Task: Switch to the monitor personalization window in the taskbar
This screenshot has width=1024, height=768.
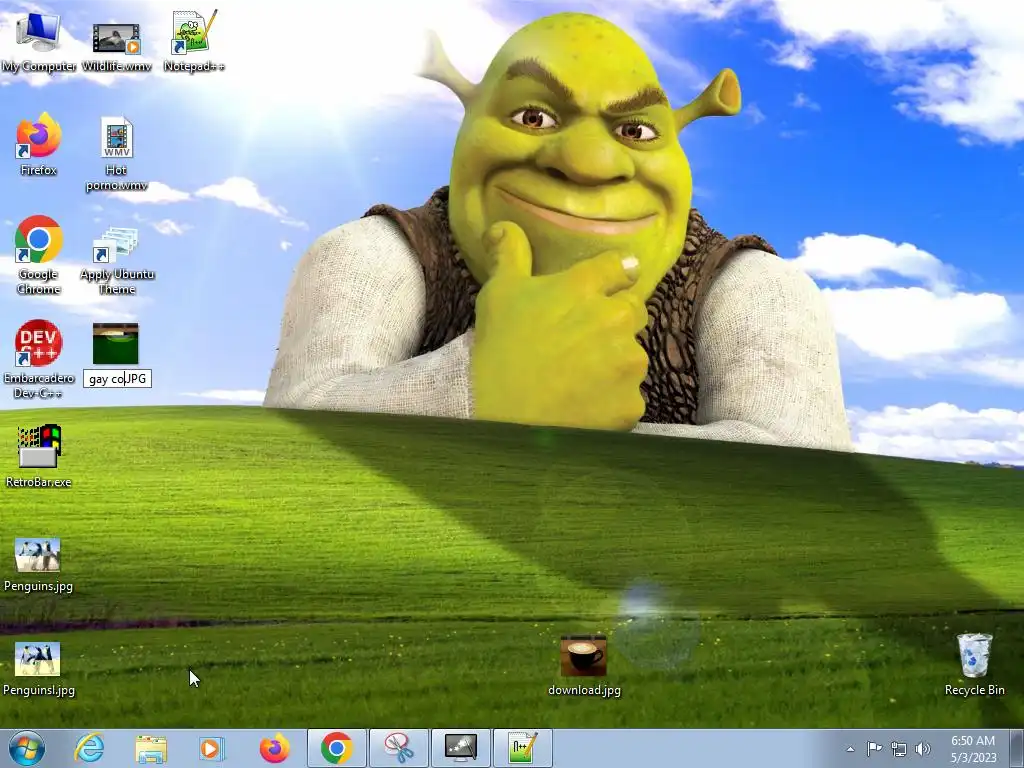Action: [x=461, y=748]
